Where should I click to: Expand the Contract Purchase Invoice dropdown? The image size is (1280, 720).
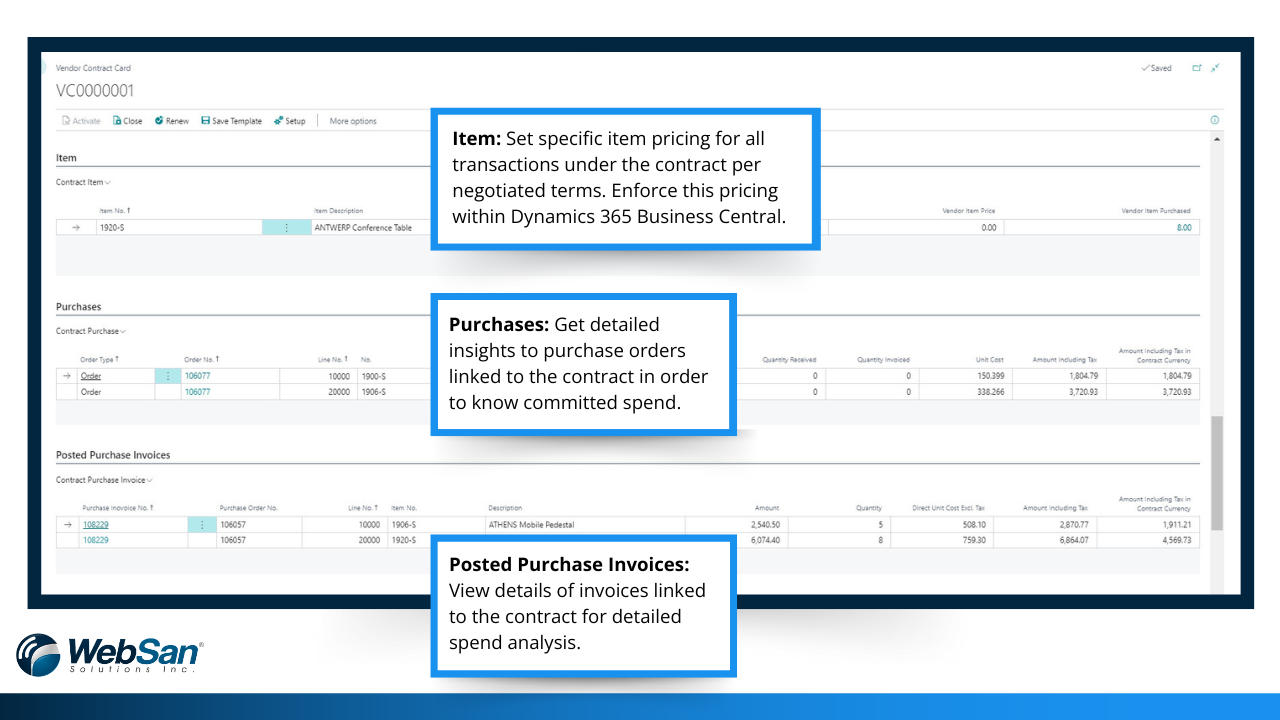(x=103, y=480)
